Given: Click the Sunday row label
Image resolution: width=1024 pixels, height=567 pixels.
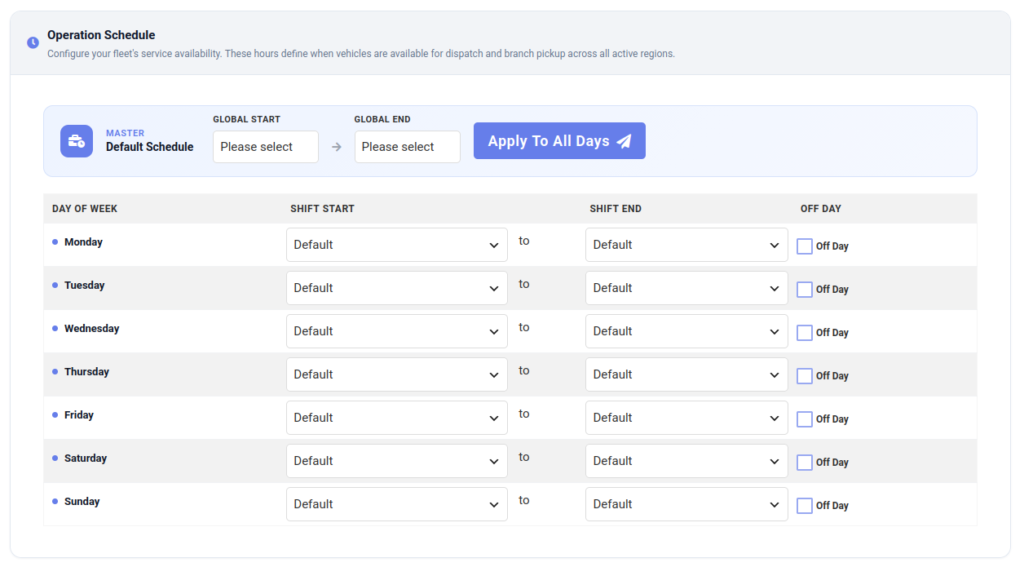Looking at the screenshot, I should coord(82,502).
